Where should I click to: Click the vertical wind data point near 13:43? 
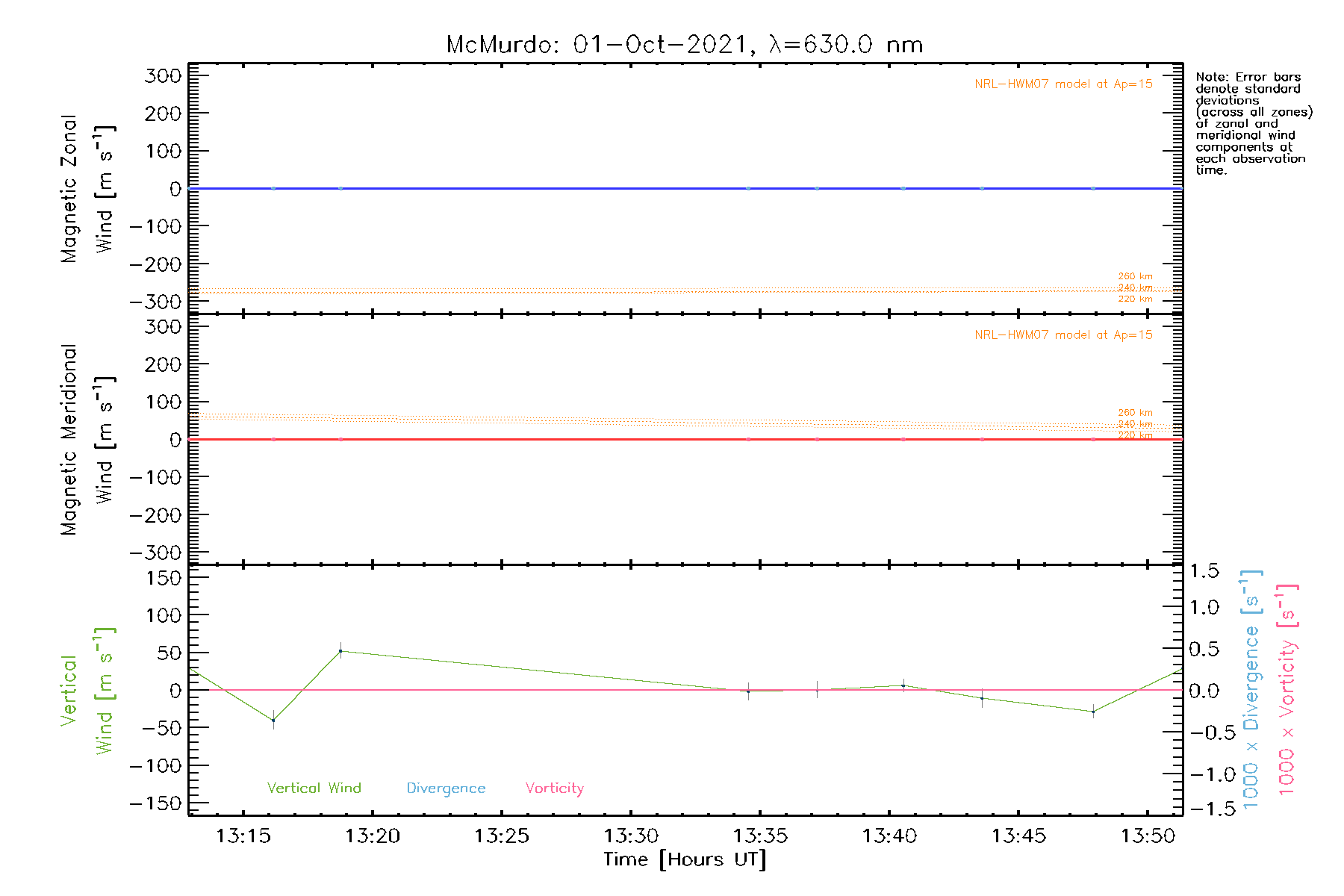[x=982, y=698]
